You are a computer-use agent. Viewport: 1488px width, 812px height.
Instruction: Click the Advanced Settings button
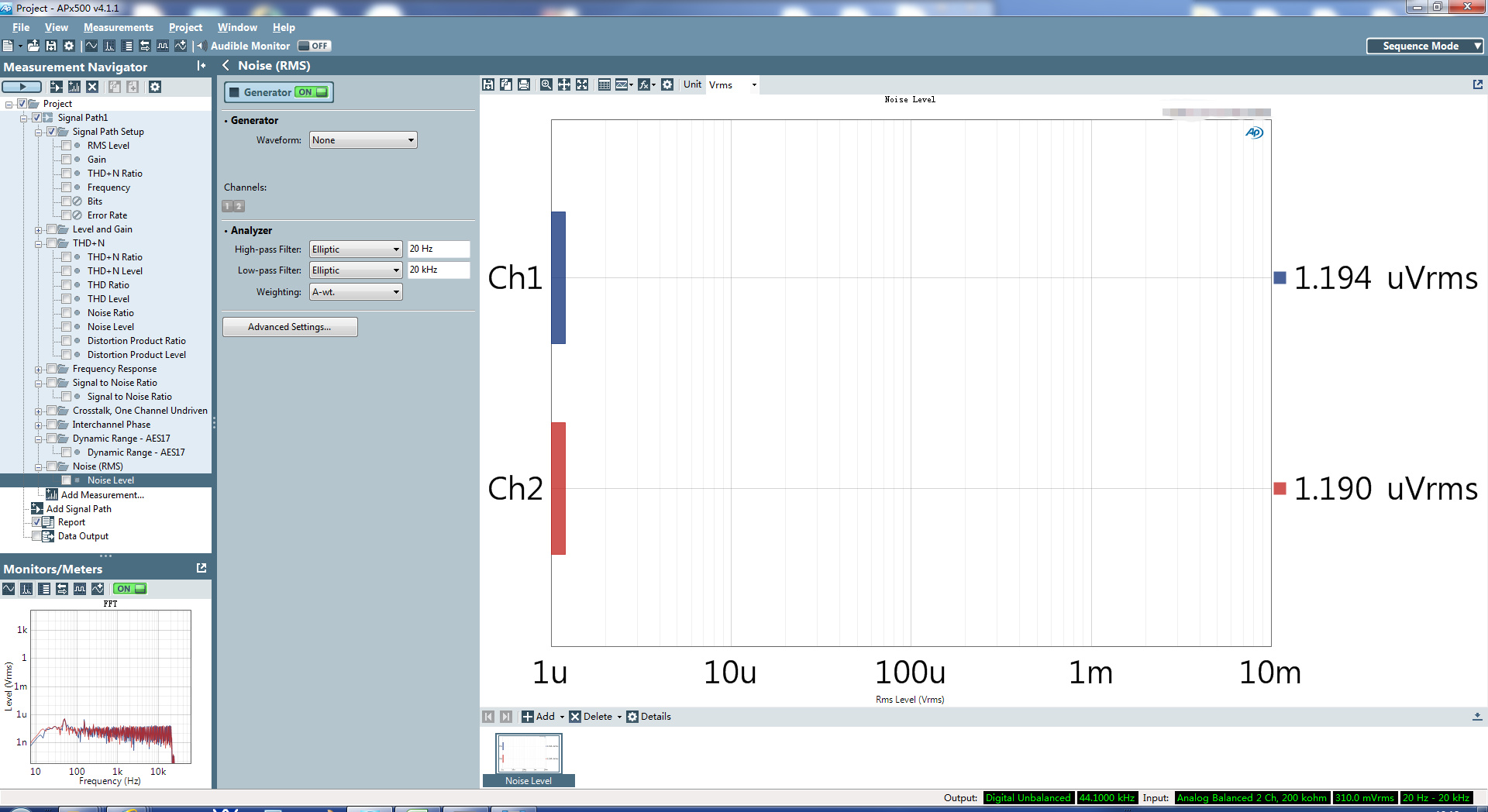290,327
